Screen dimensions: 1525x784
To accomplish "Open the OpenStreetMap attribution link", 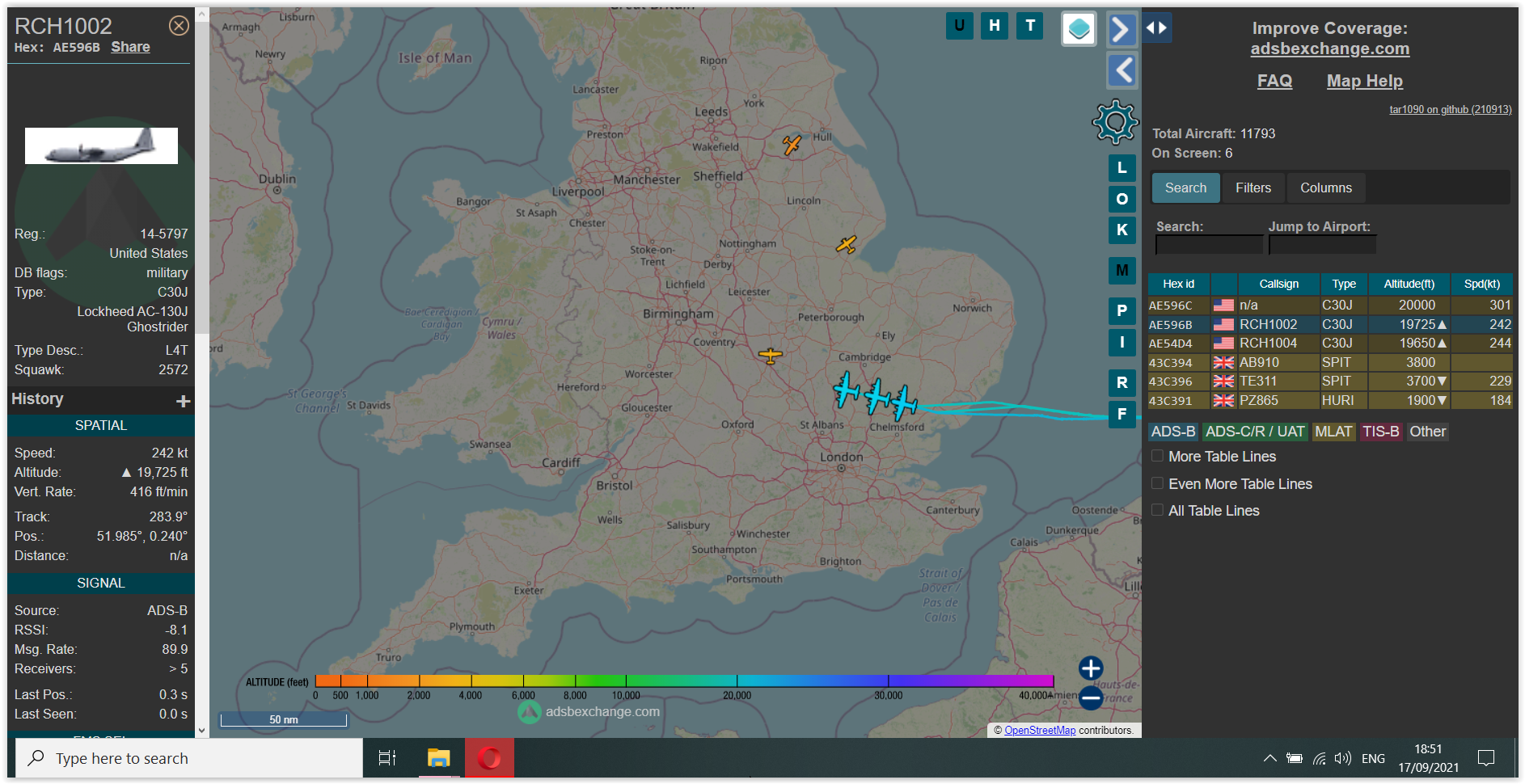I will click(1040, 730).
